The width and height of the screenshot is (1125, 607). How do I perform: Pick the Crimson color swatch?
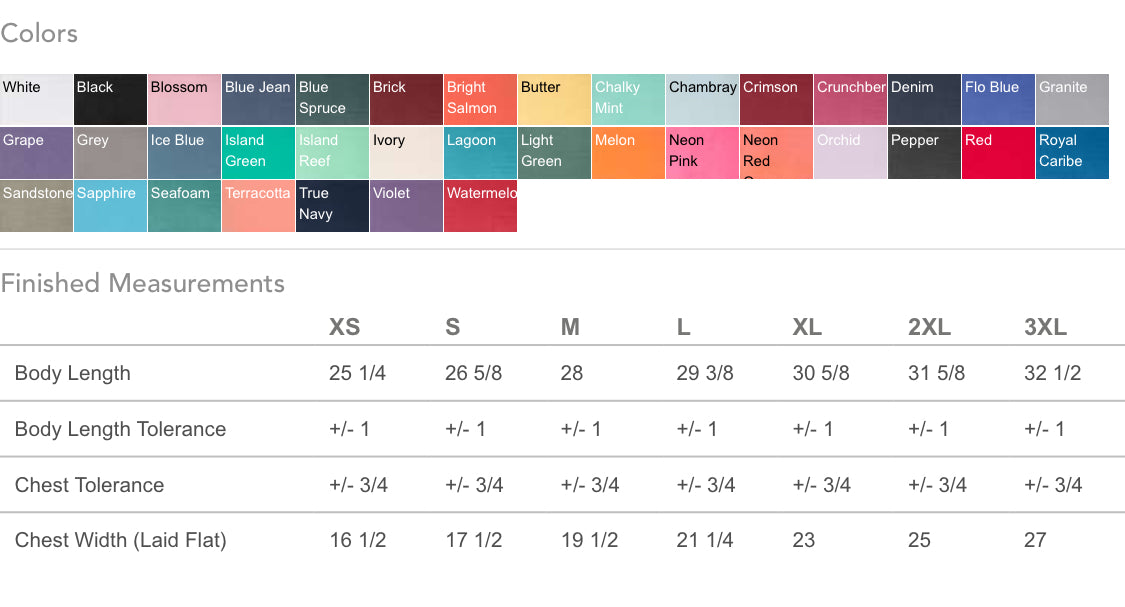tap(776, 100)
